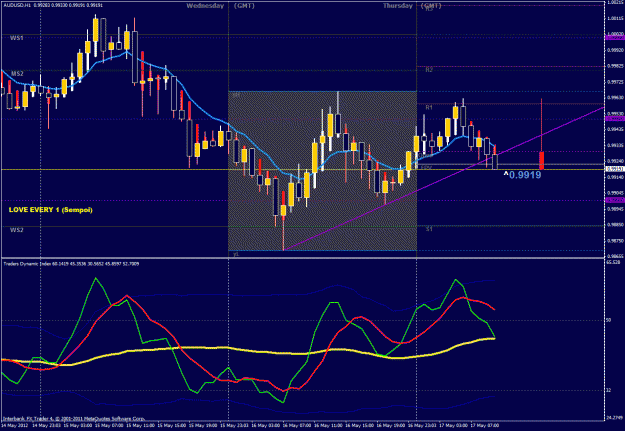
Task: Click the 14 May 2012 date label
Action: pyautogui.click(x=13, y=425)
